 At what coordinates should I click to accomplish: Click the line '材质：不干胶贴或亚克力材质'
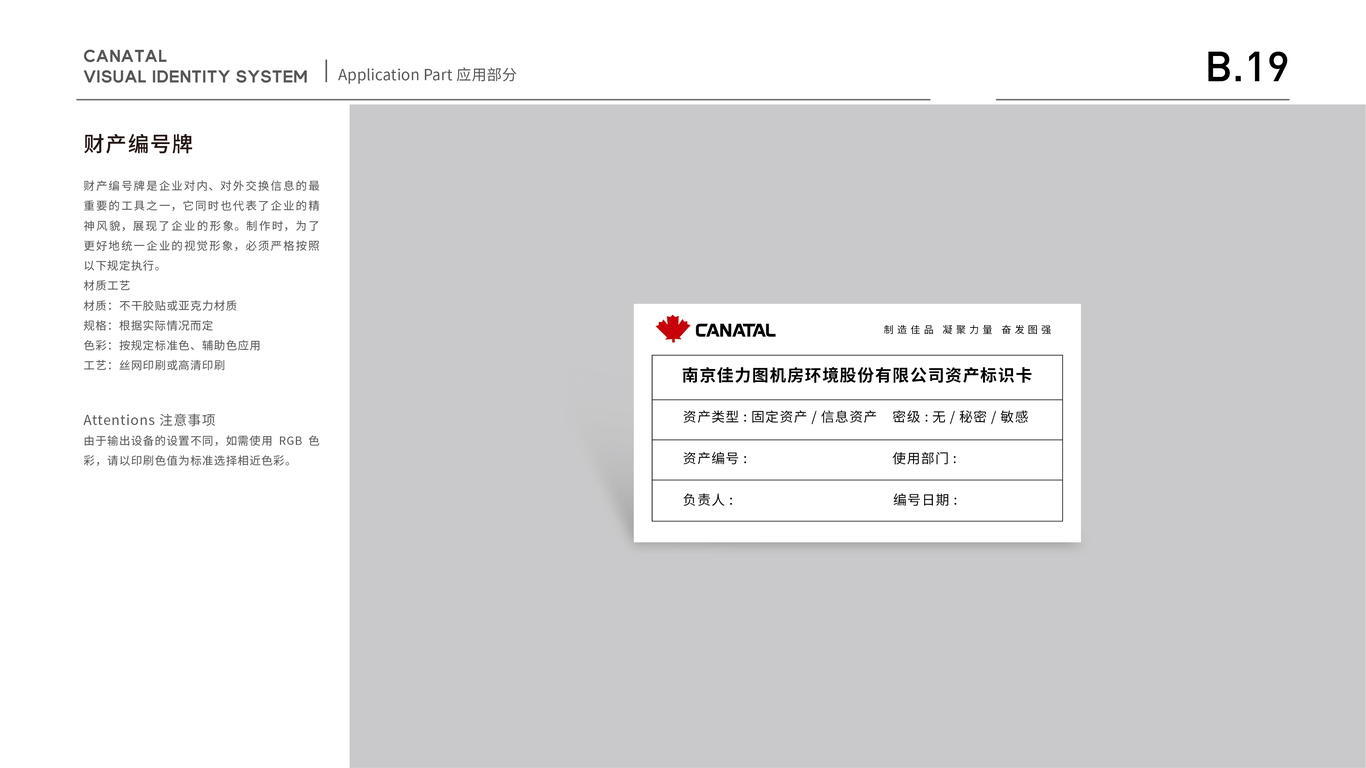pyautogui.click(x=160, y=305)
